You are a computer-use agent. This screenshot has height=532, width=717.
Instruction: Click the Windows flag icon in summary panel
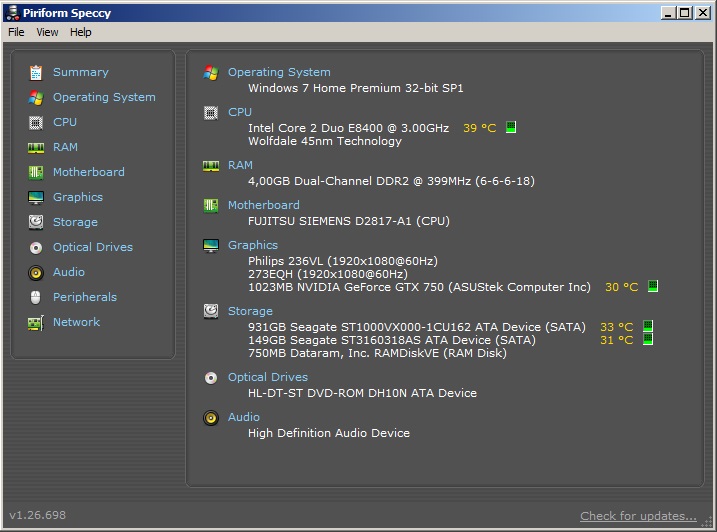pyautogui.click(x=211, y=72)
